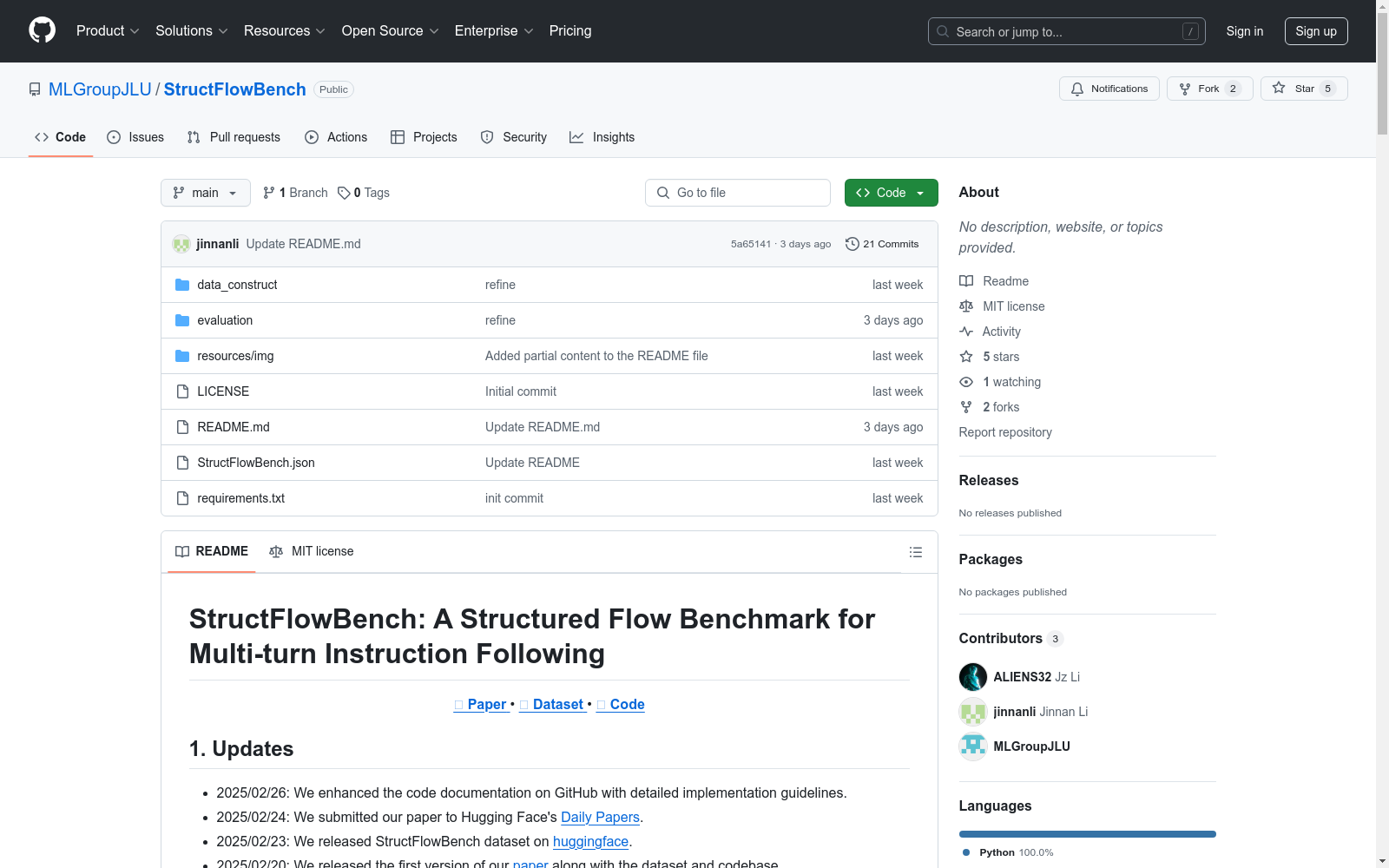Expand the Solutions menu
The image size is (1389, 868).
(x=192, y=31)
